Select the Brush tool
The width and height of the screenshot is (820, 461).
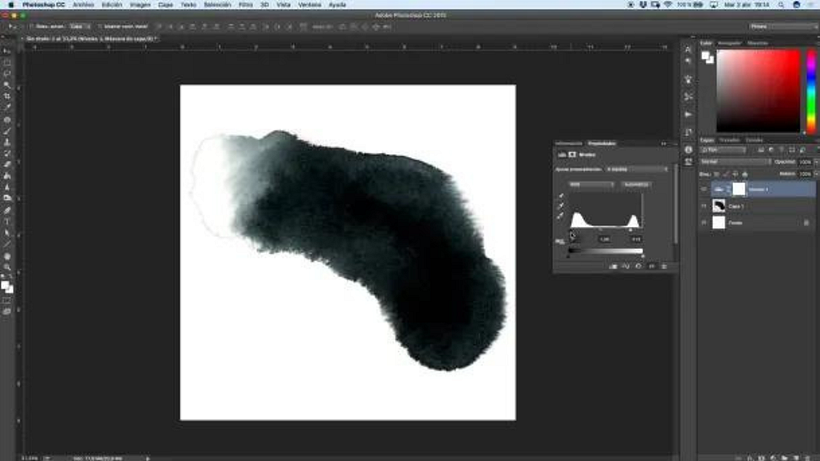(7, 131)
